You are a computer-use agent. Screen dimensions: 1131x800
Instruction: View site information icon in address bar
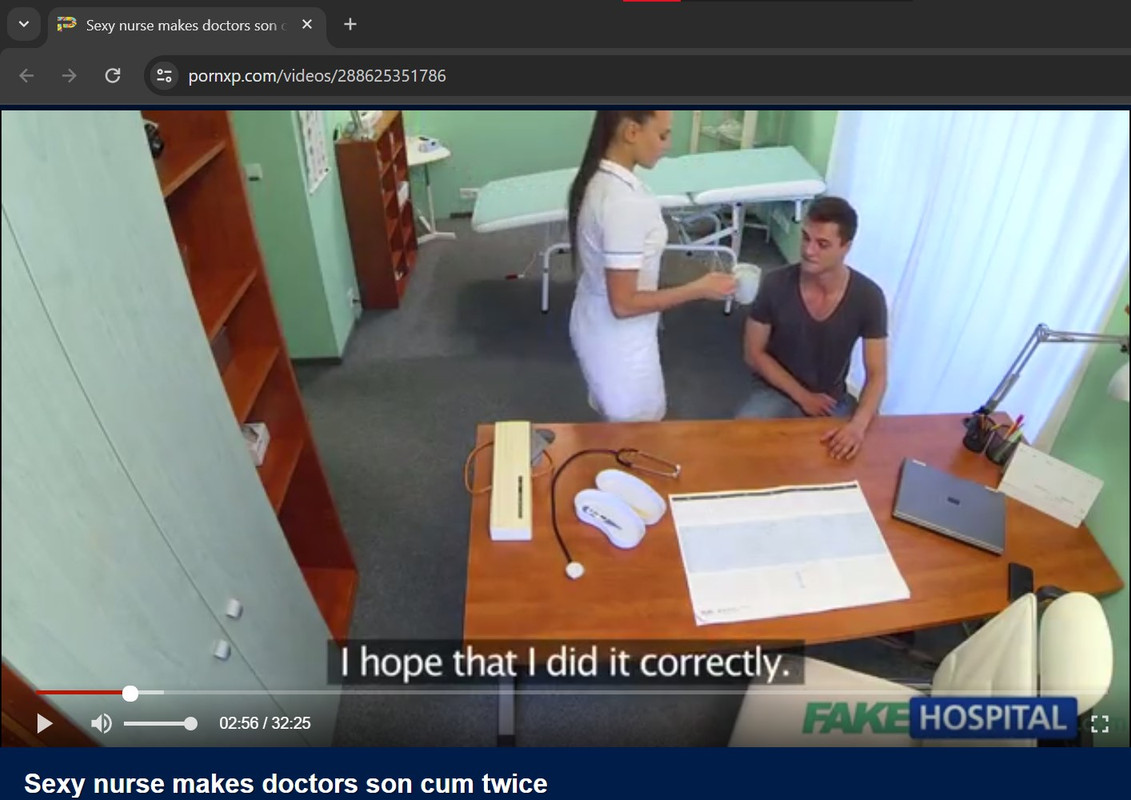(164, 76)
